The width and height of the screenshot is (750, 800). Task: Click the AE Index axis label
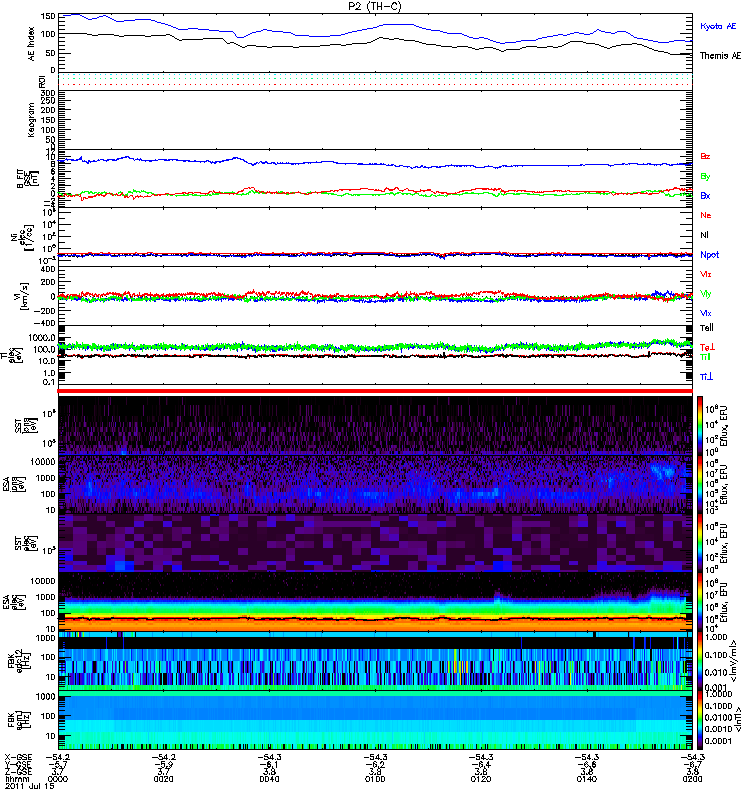[x=31, y=44]
